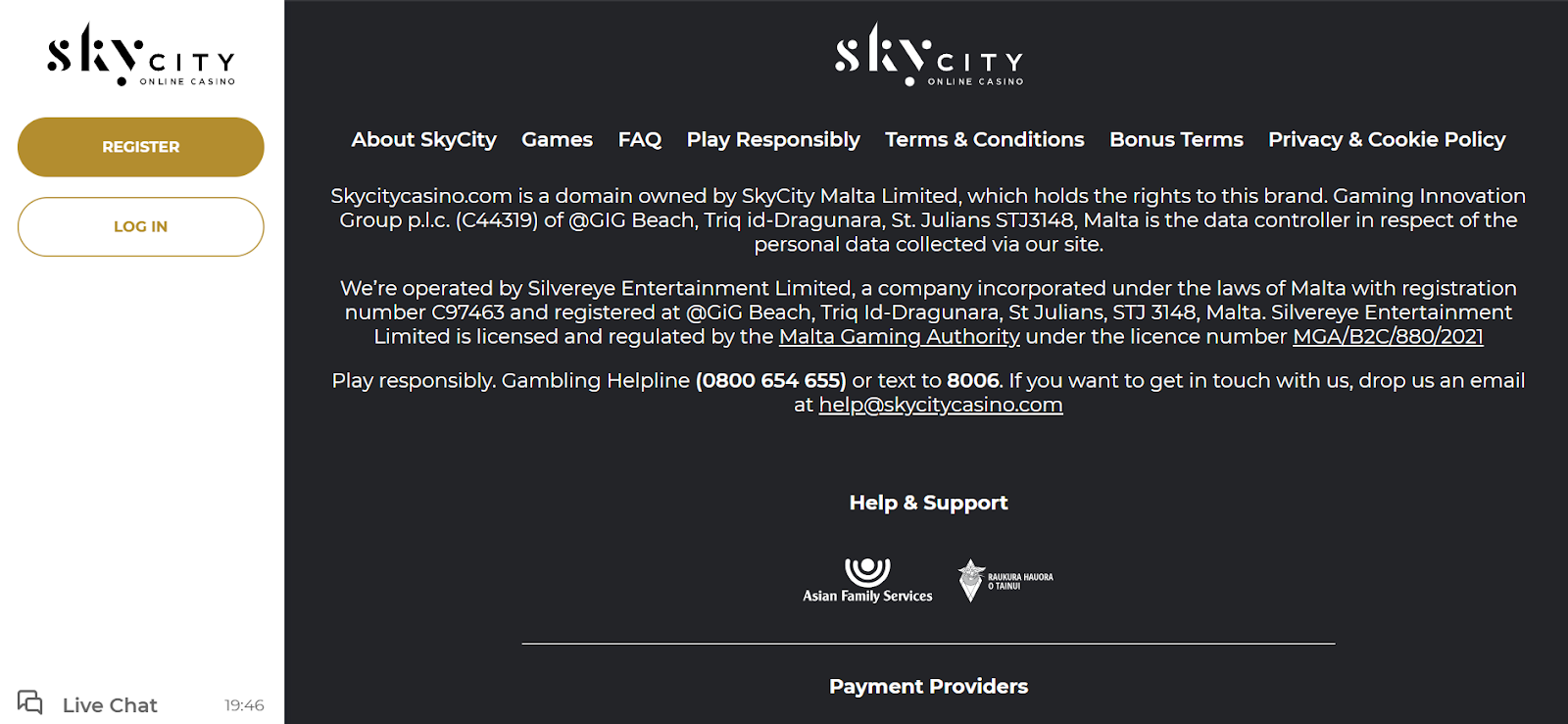The width and height of the screenshot is (1568, 724).
Task: Go to the Games footer link
Action: point(557,140)
